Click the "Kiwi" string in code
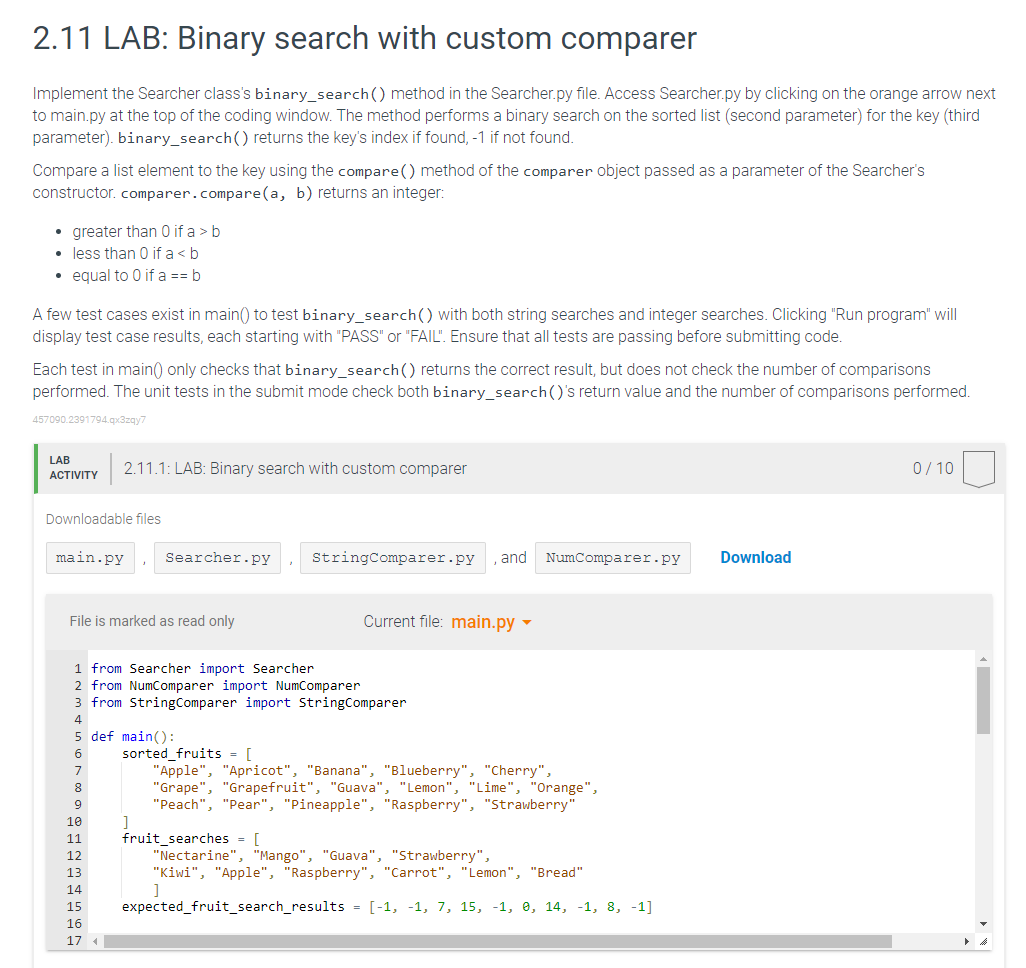Image resolution: width=1026 pixels, height=968 pixels. point(176,872)
